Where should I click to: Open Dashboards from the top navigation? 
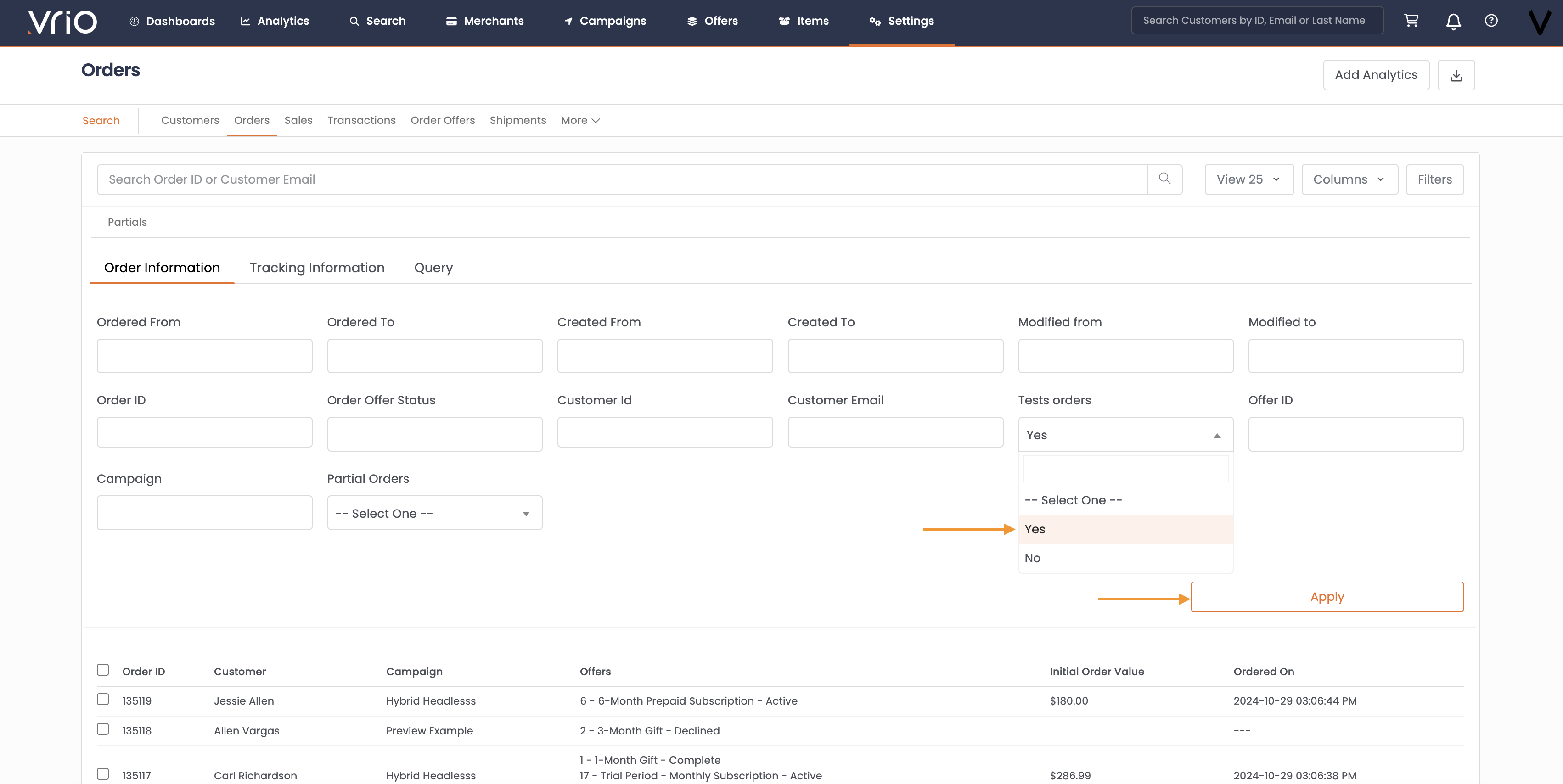pyautogui.click(x=172, y=21)
